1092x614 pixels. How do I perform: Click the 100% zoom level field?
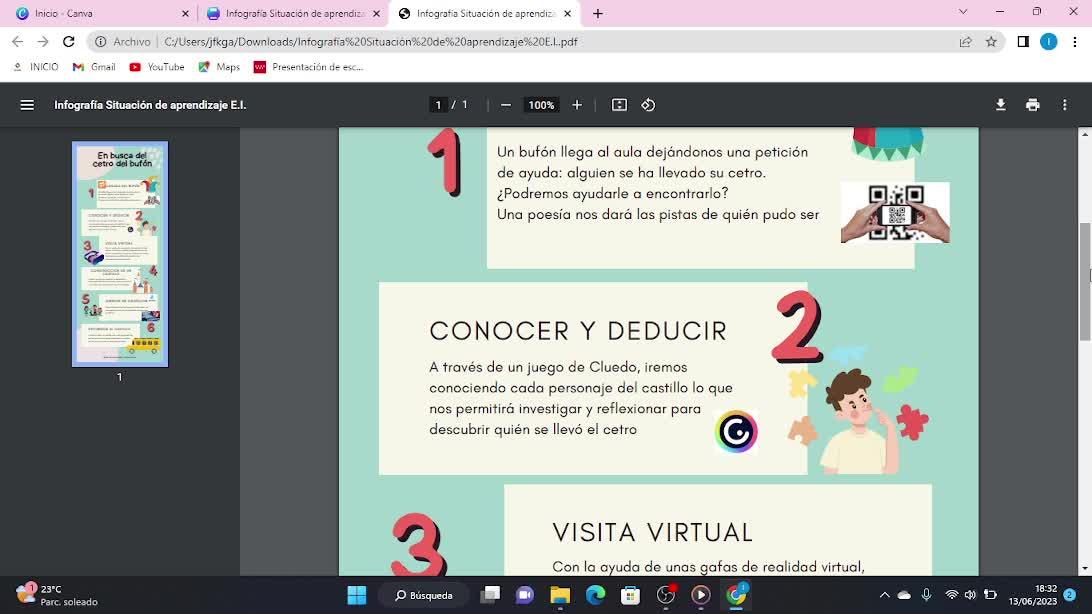[x=541, y=105]
